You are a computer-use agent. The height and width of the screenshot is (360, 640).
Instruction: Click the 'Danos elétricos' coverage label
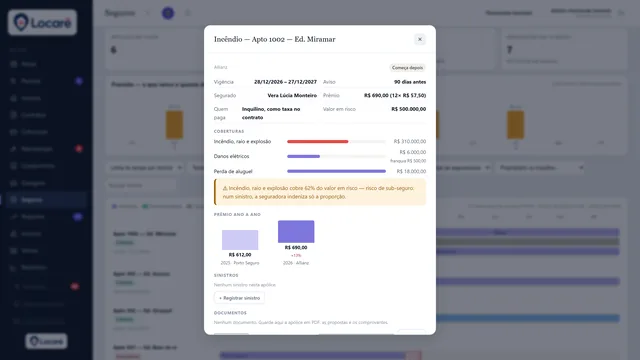pyautogui.click(x=231, y=156)
